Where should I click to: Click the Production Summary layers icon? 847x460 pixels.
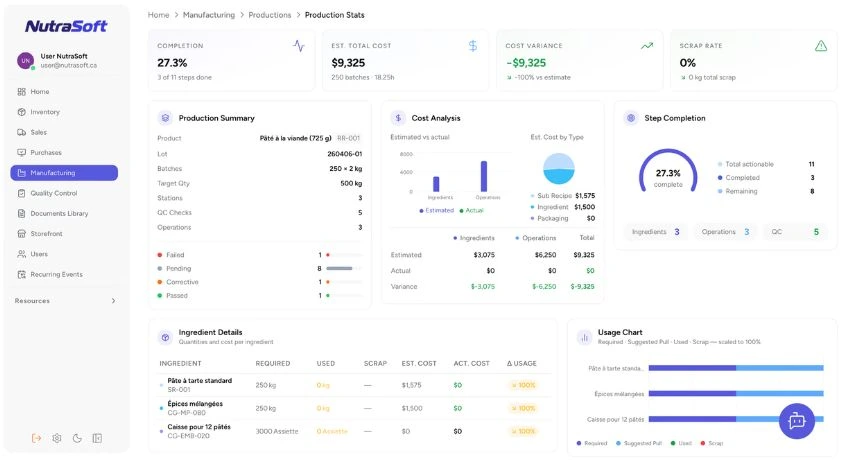pyautogui.click(x=165, y=118)
